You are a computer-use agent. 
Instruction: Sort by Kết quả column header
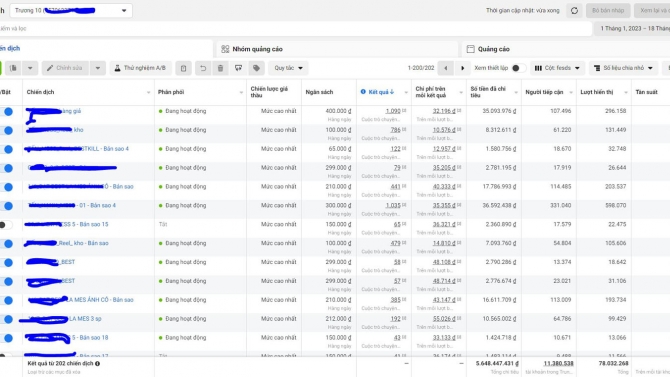click(x=381, y=92)
